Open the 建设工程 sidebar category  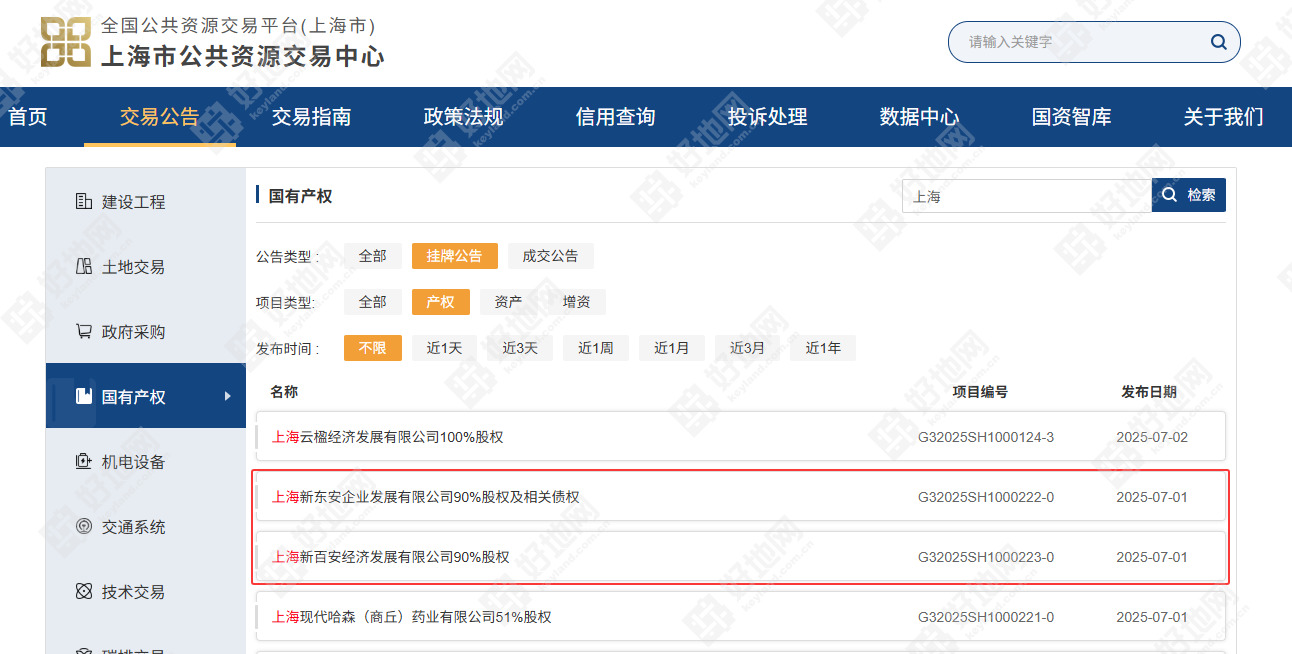click(x=146, y=202)
